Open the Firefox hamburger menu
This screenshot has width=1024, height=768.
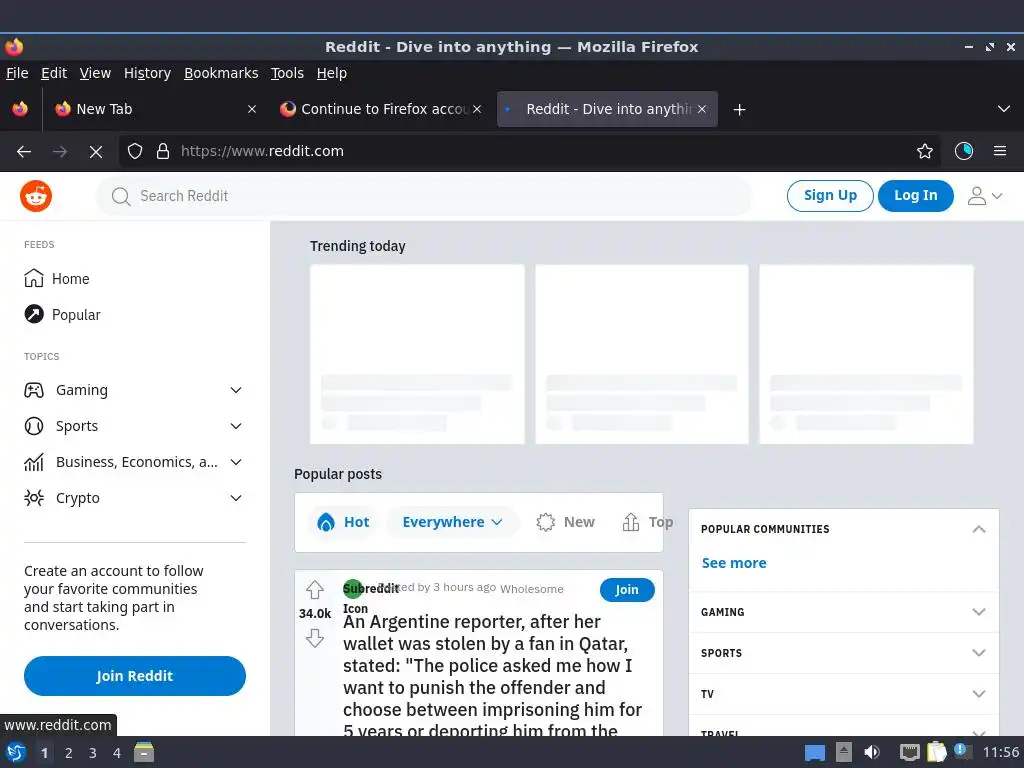(1000, 151)
